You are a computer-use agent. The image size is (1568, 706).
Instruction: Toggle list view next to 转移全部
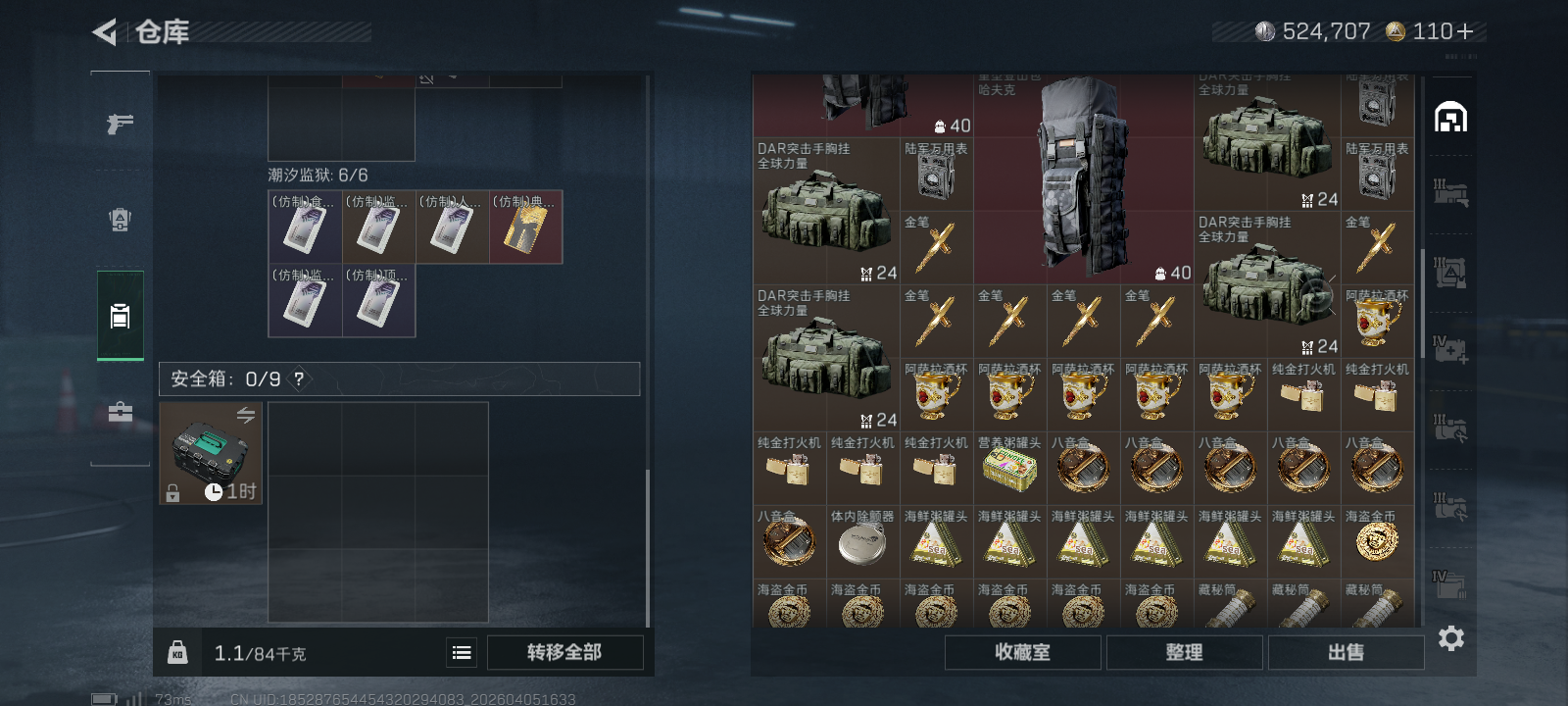462,652
